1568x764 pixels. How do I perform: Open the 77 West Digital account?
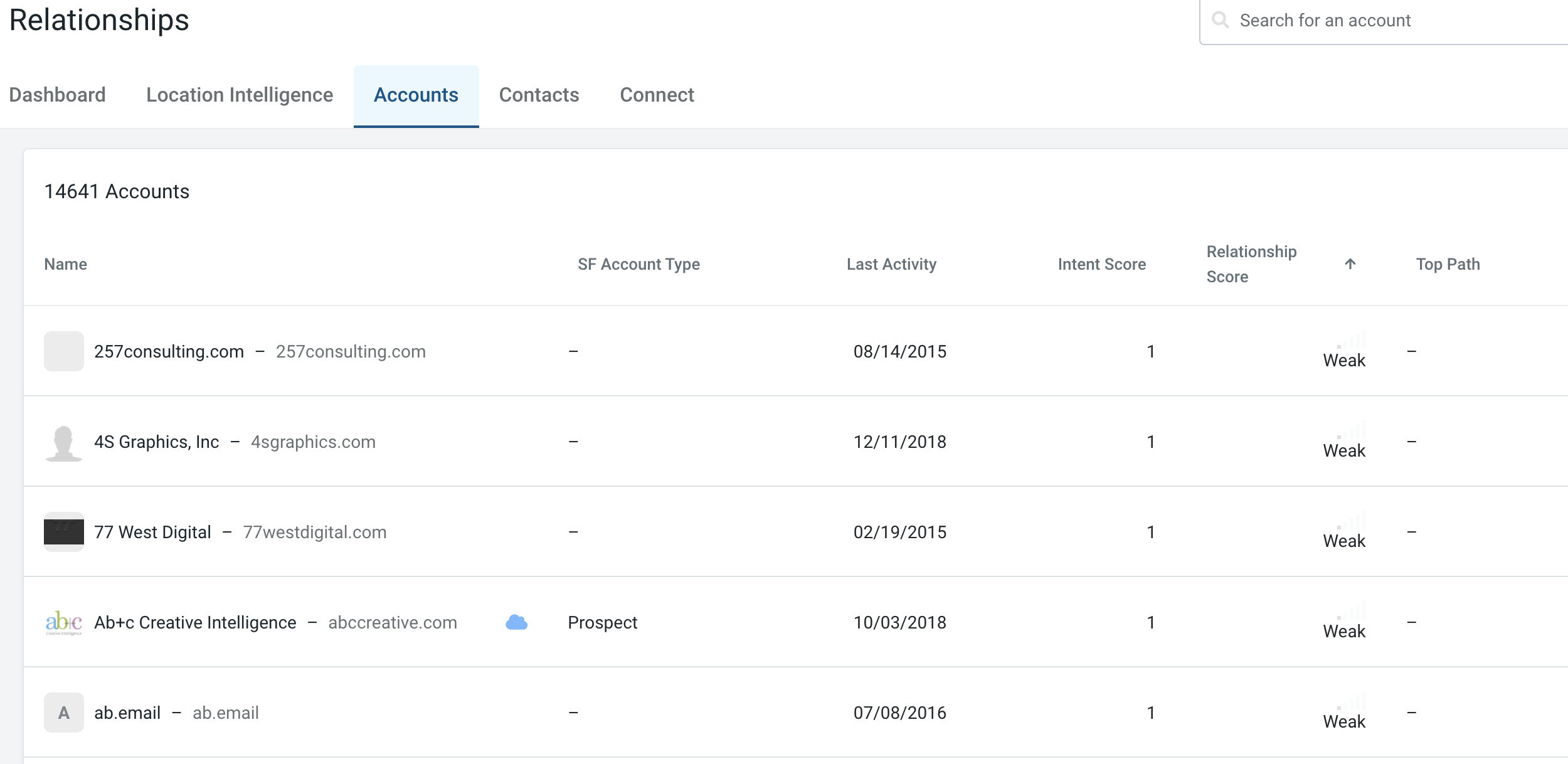point(152,533)
